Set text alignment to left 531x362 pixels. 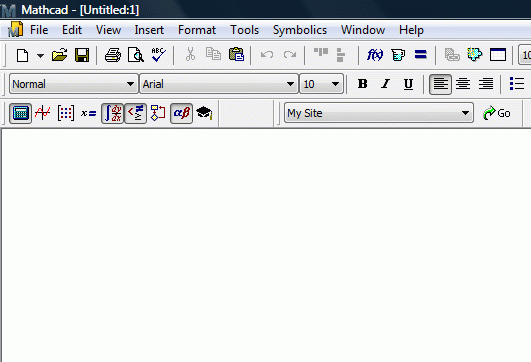[x=440, y=84]
